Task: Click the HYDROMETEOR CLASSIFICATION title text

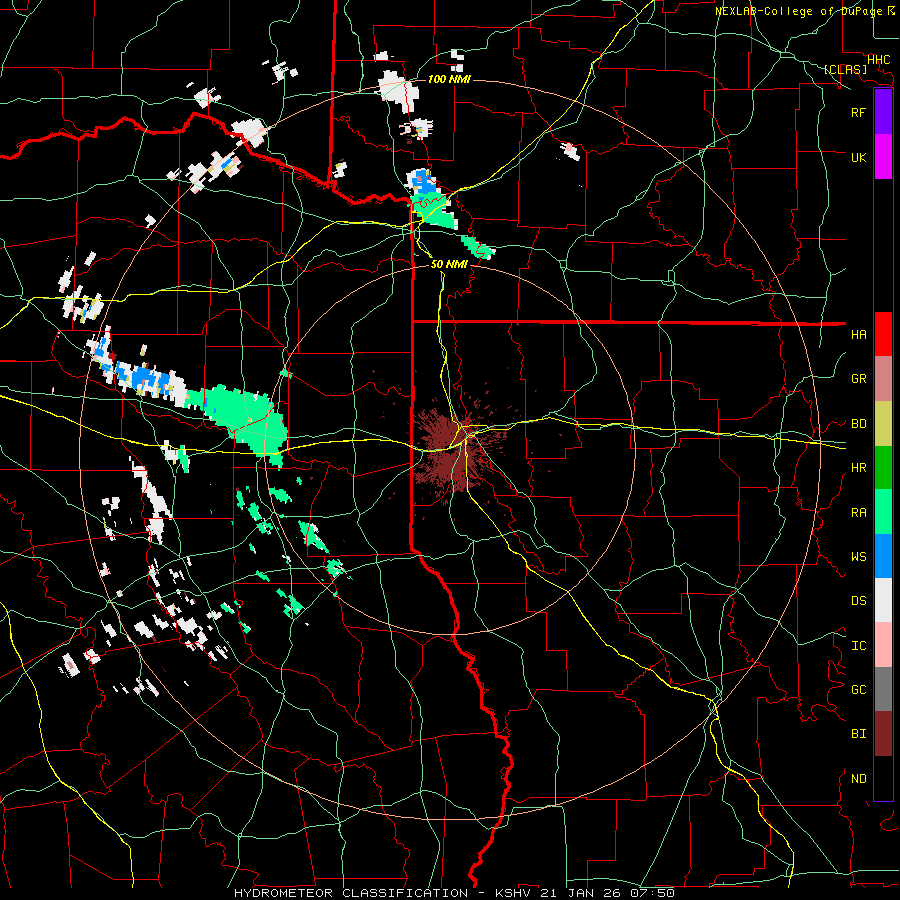Action: 351,893
